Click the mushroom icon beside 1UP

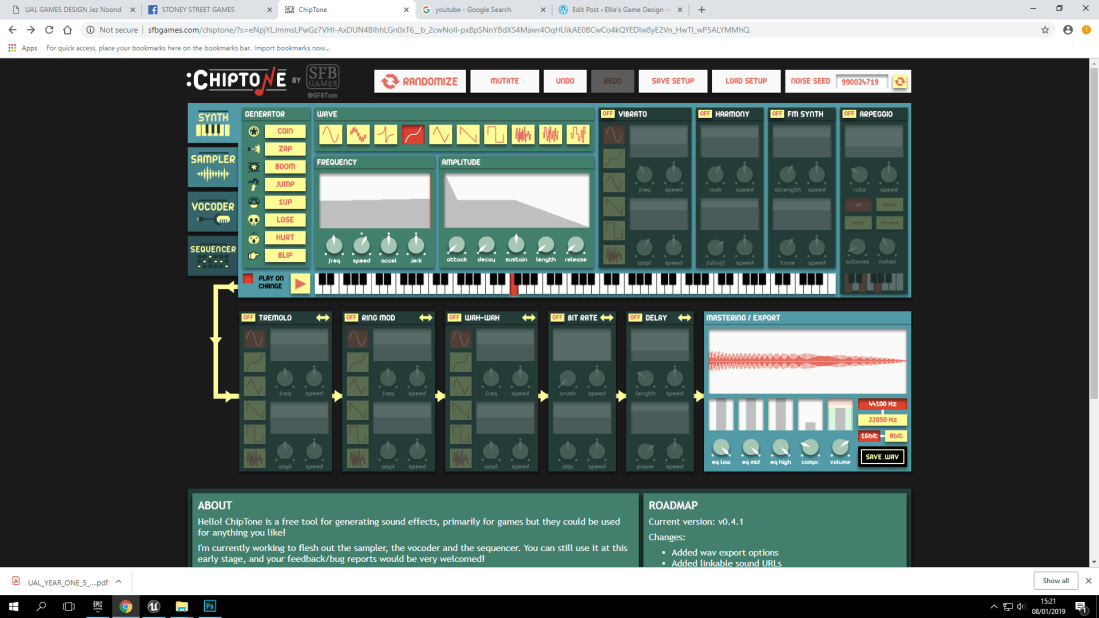point(253,202)
